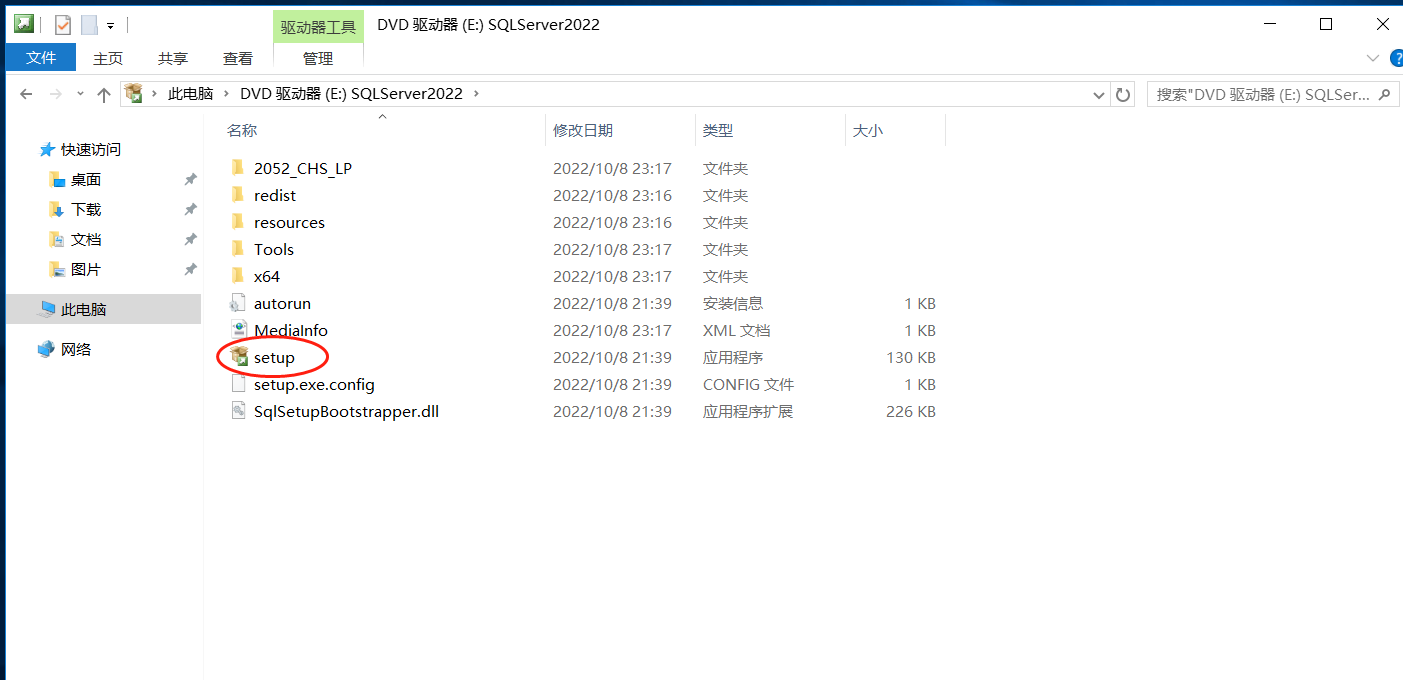
Task: Switch to the 查看 ribbon tab
Action: point(238,58)
